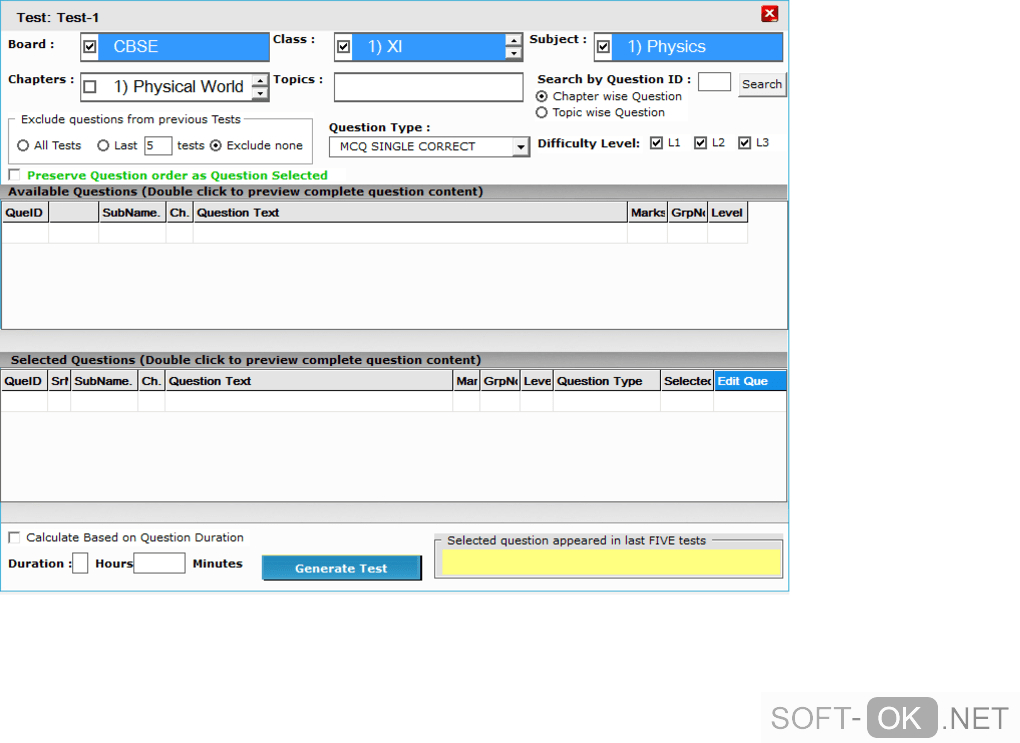Select the Exclude none radio button

click(216, 146)
